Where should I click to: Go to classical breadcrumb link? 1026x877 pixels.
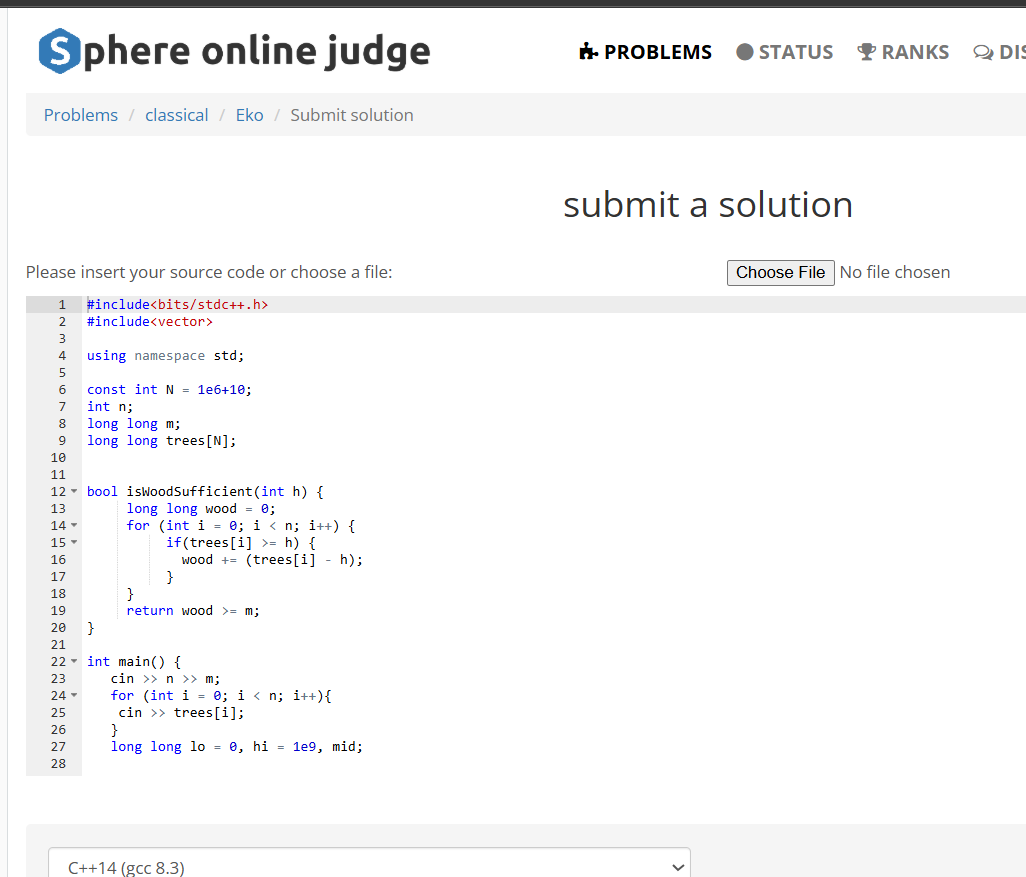coord(177,115)
